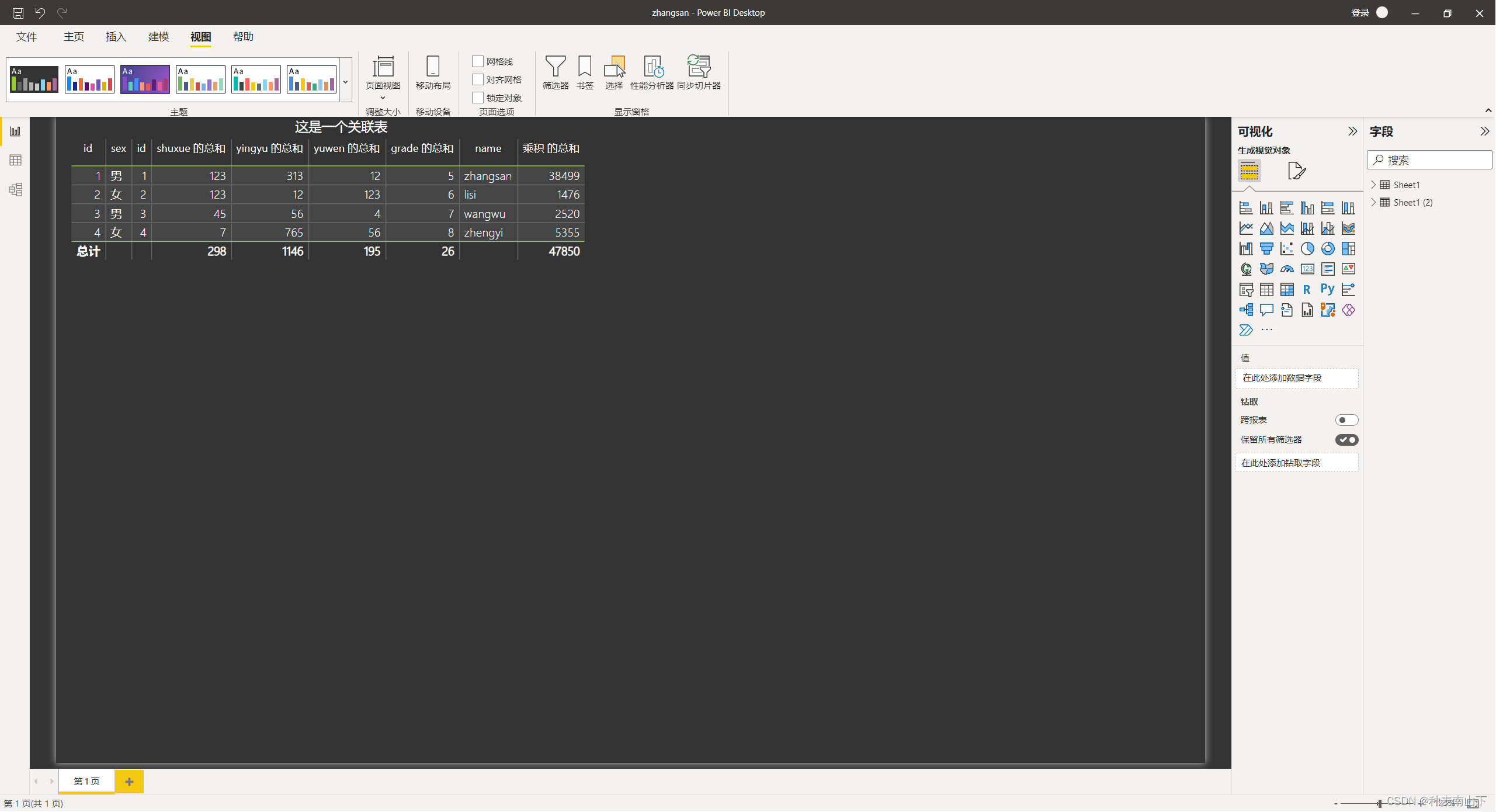Select the stacked bar chart visualization
This screenshot has width=1496, height=812.
[1245, 207]
